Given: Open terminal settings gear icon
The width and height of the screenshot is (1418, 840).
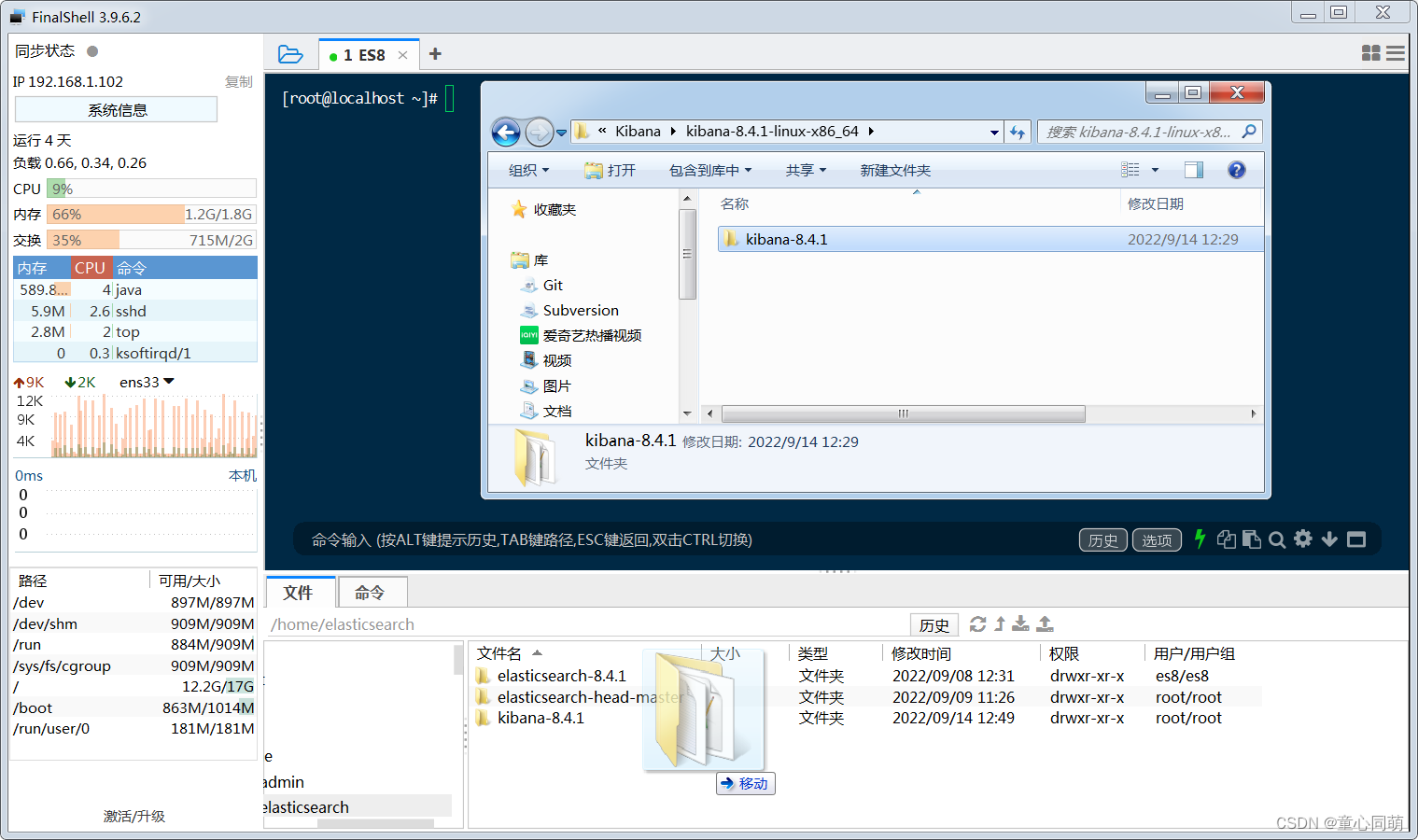Looking at the screenshot, I should (1303, 539).
